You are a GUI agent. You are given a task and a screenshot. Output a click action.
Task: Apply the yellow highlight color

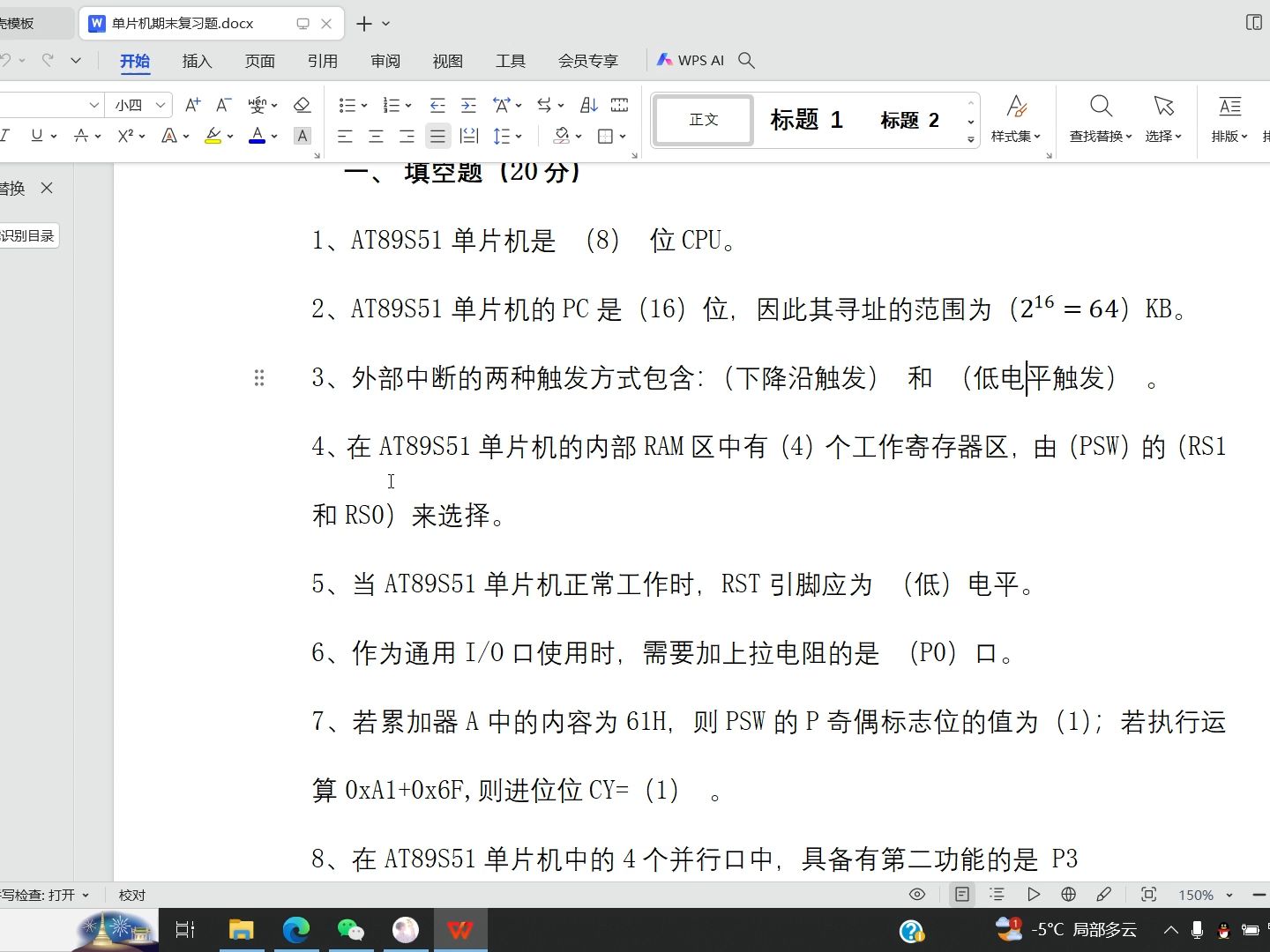tap(213, 136)
